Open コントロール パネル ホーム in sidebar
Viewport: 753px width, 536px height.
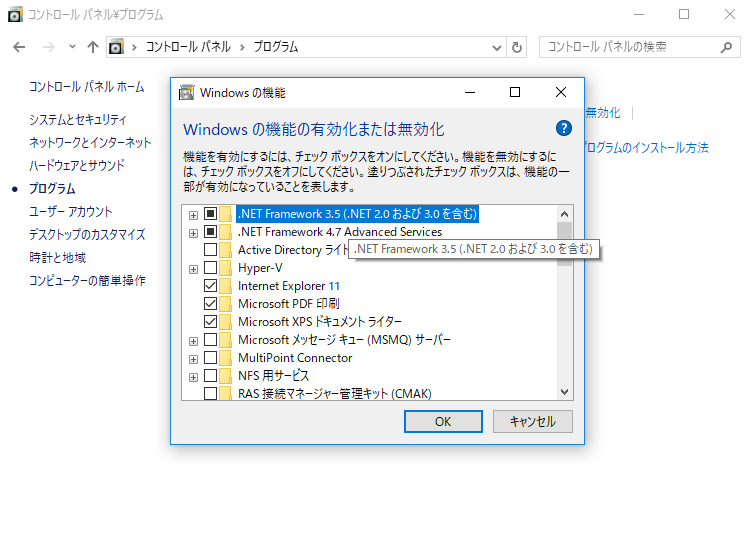click(86, 87)
